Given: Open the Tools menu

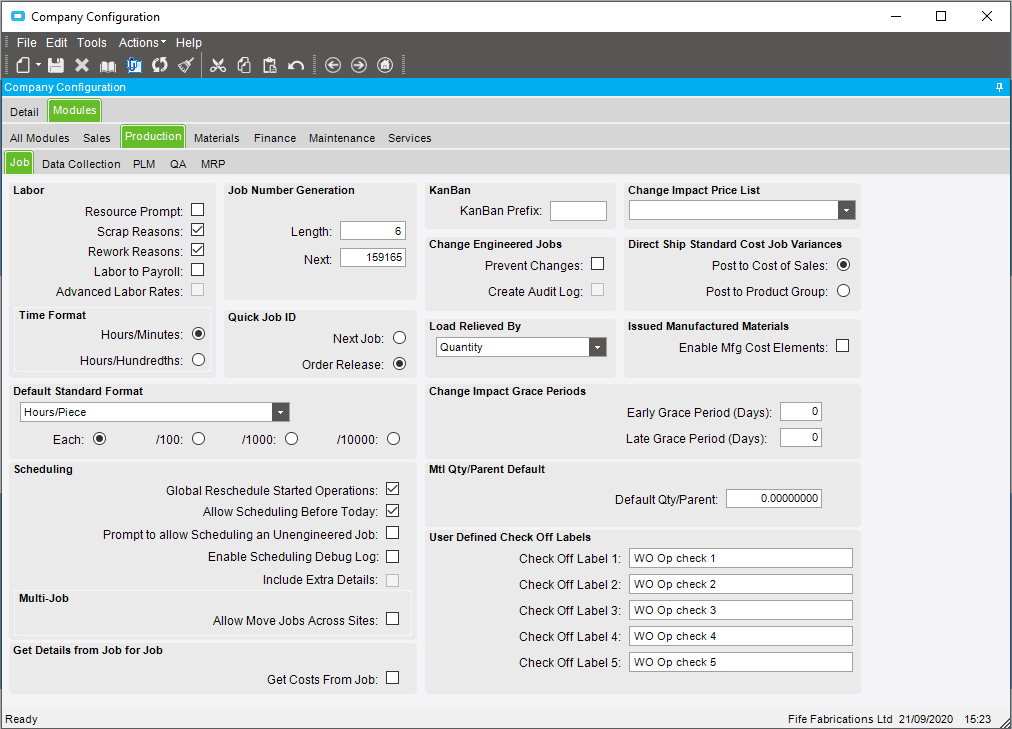Looking at the screenshot, I should coord(92,43).
